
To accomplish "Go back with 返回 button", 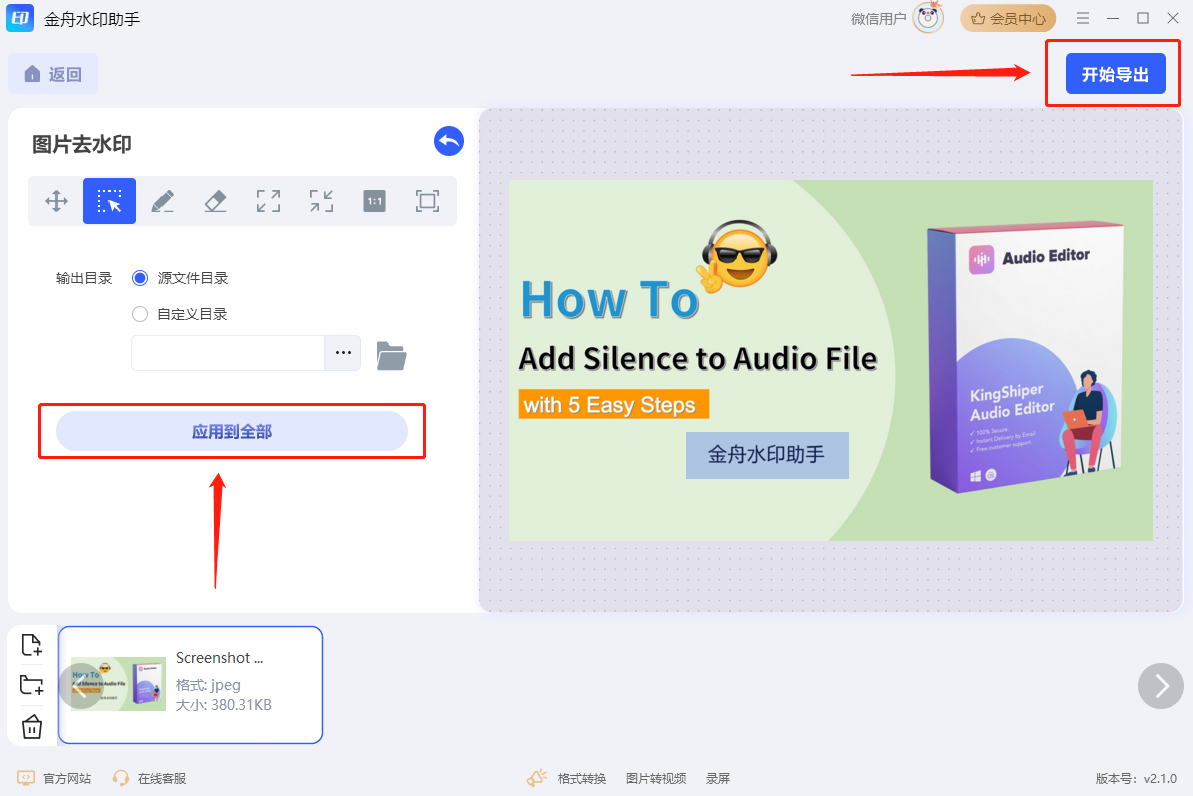I will [53, 74].
